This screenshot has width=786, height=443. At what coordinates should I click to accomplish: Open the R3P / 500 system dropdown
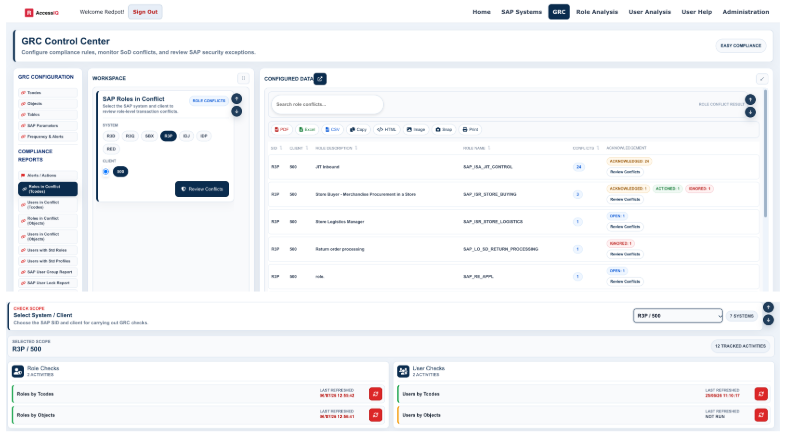click(677, 316)
